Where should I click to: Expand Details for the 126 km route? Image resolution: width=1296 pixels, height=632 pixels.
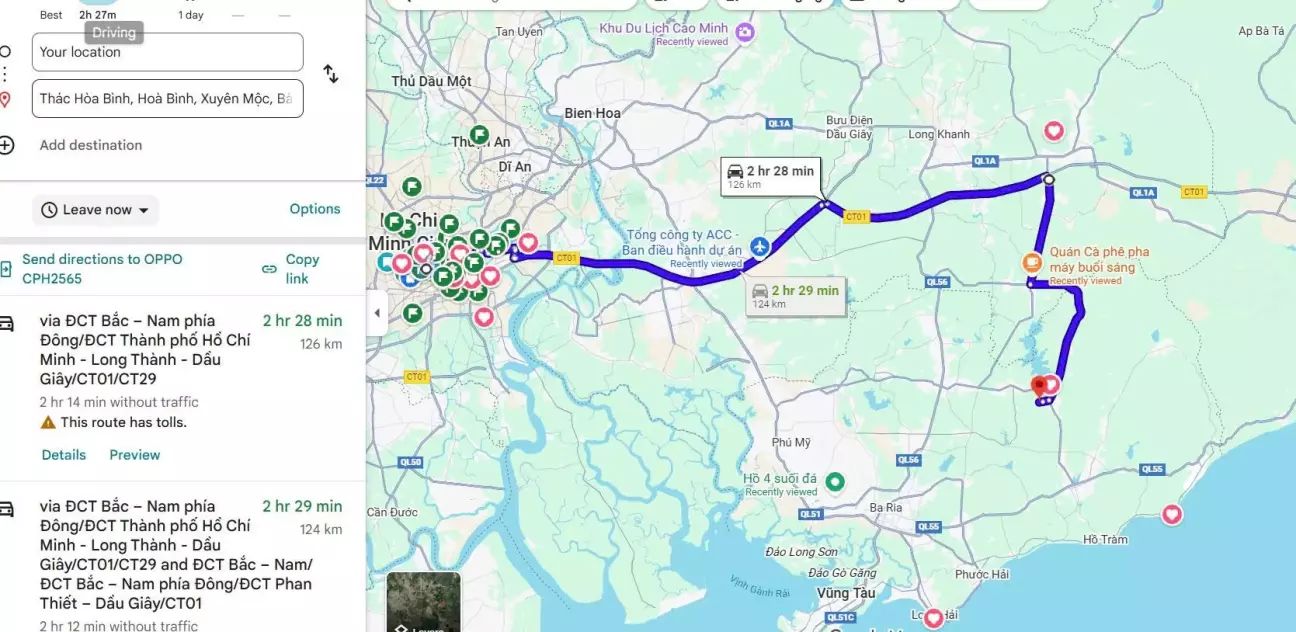64,455
